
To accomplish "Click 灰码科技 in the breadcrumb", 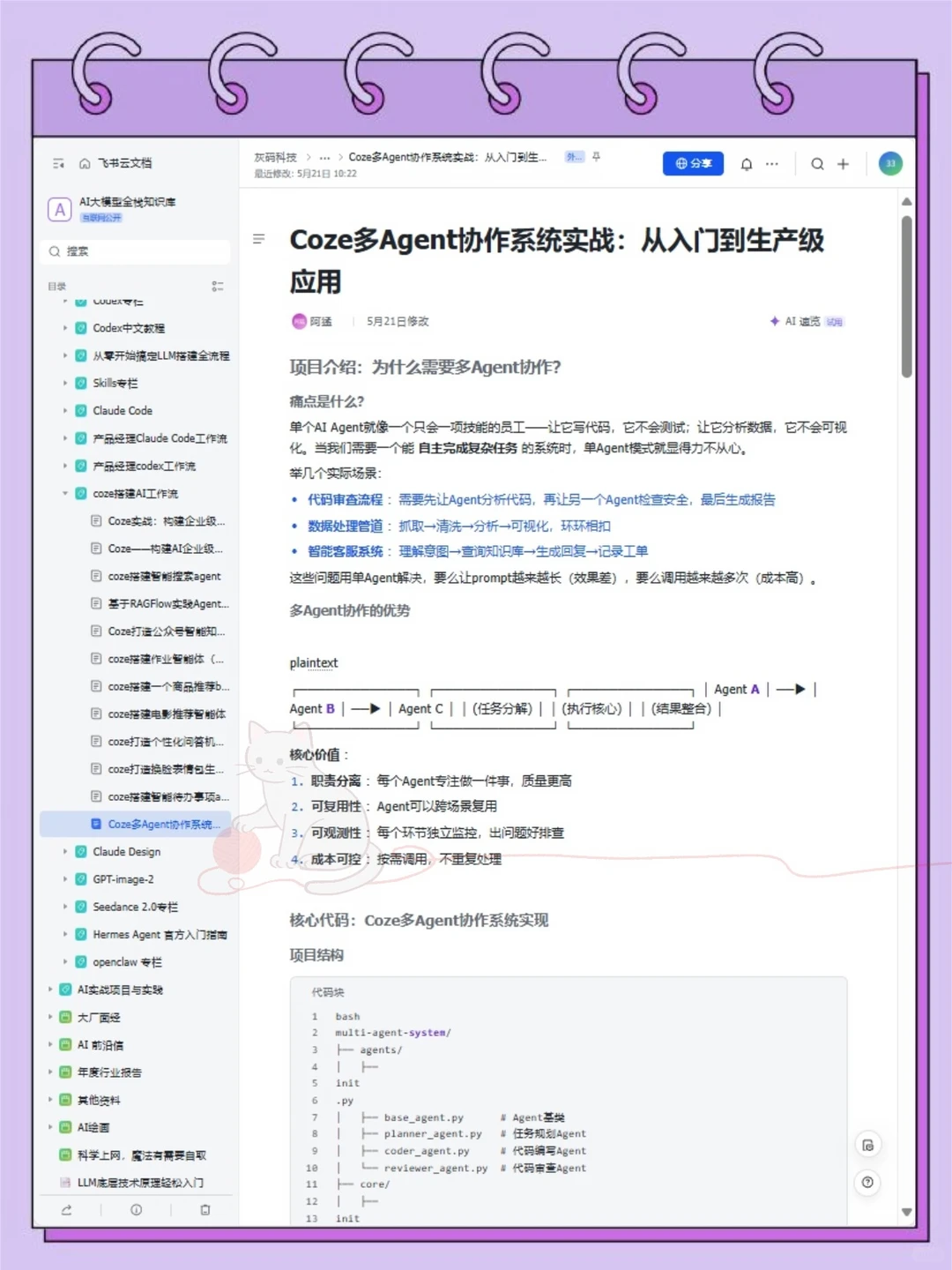I will point(275,157).
